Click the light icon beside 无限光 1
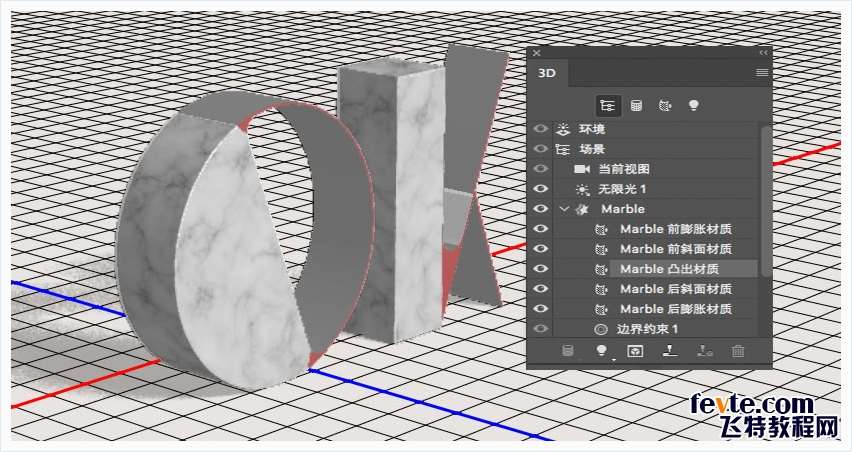852x452 pixels. [x=582, y=189]
